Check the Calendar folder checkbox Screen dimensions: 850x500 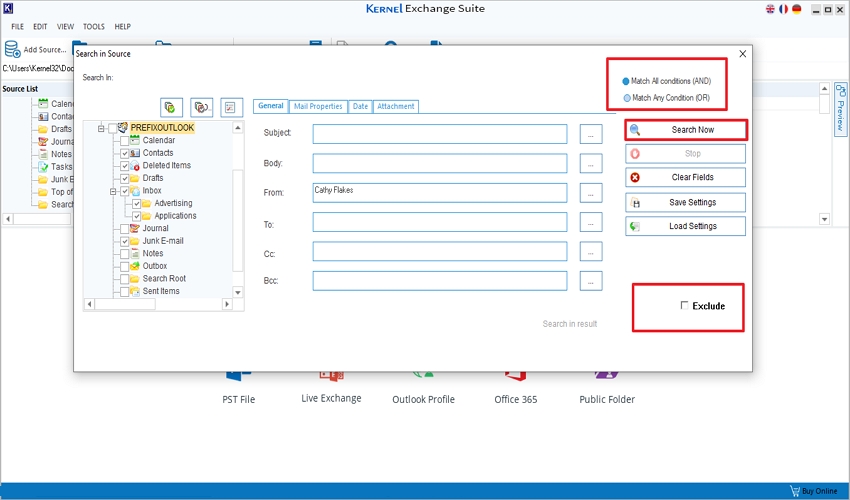125,140
